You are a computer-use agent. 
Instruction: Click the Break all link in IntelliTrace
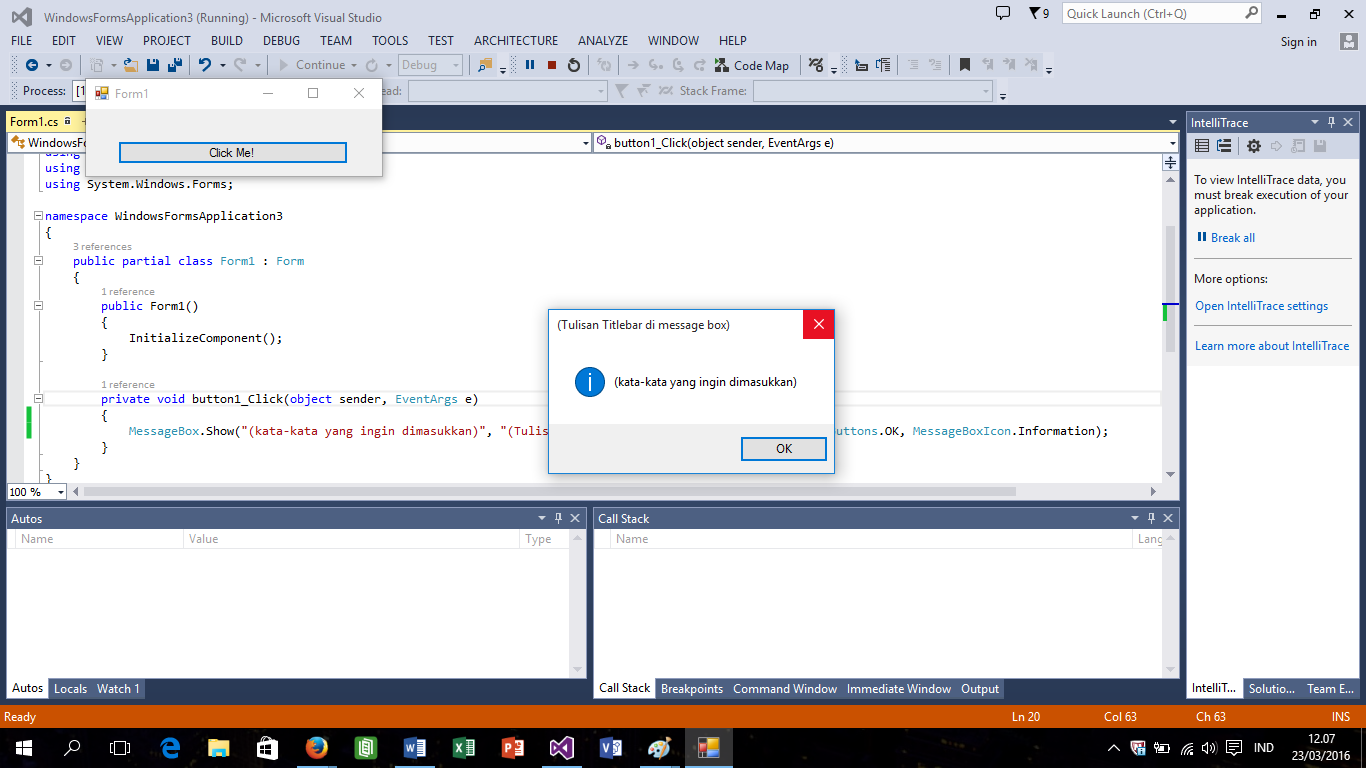point(1231,237)
